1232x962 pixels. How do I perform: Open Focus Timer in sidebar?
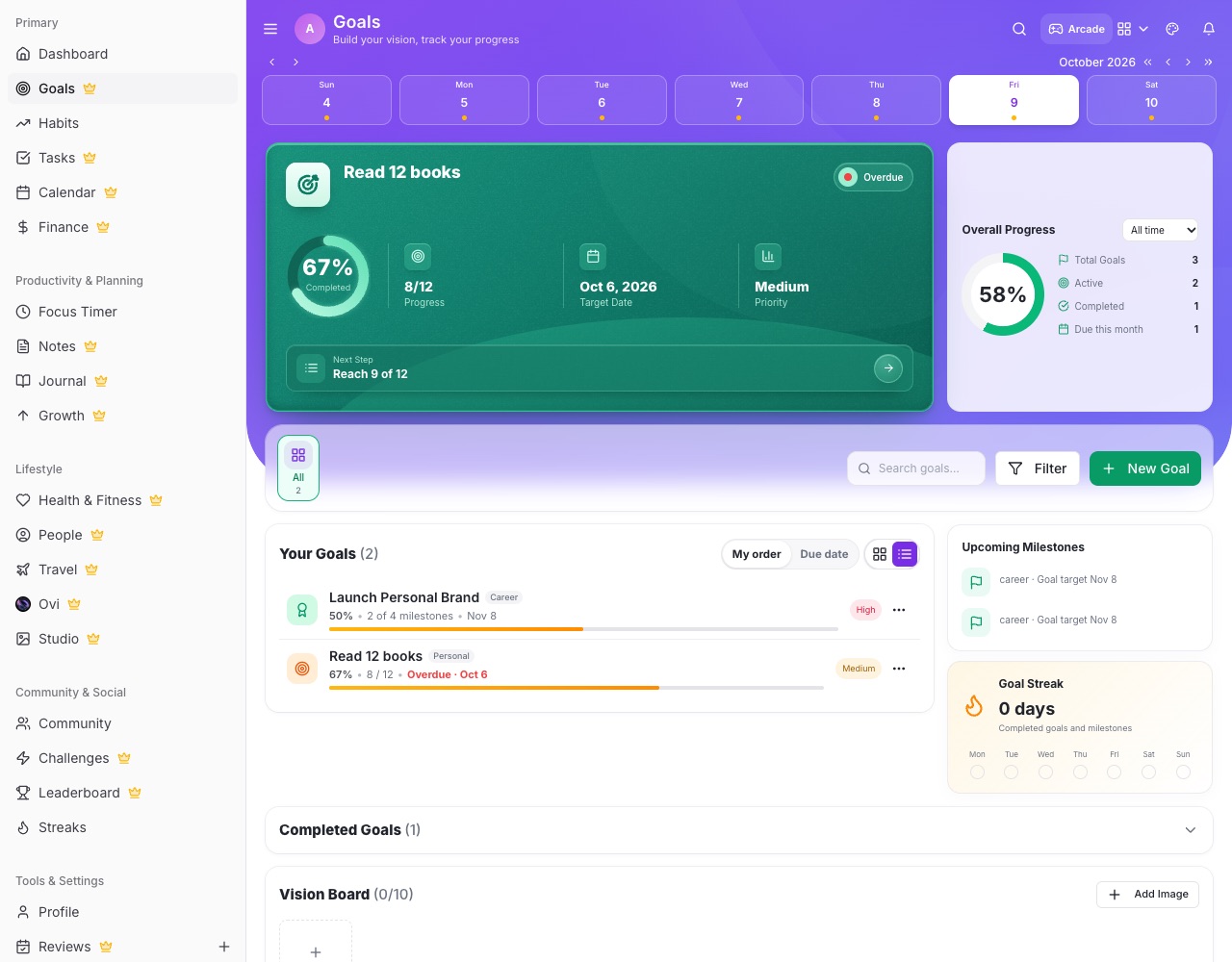[x=123, y=312]
